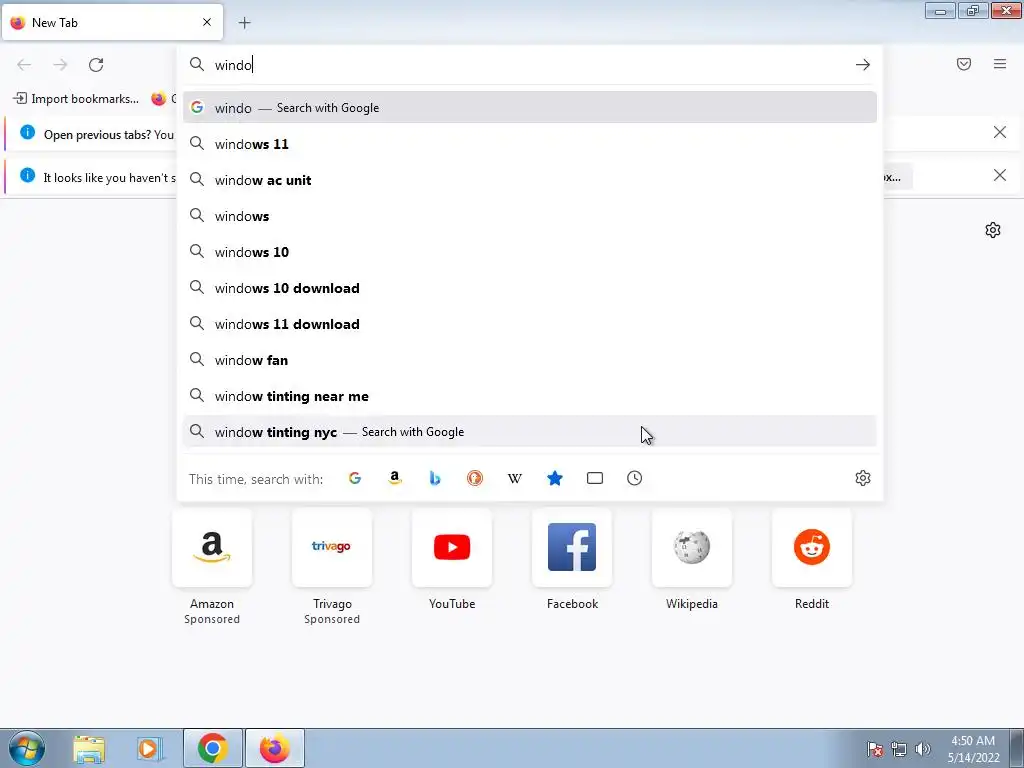Select 'window tinting nyc' suggestion
1024x768 pixels.
530,432
